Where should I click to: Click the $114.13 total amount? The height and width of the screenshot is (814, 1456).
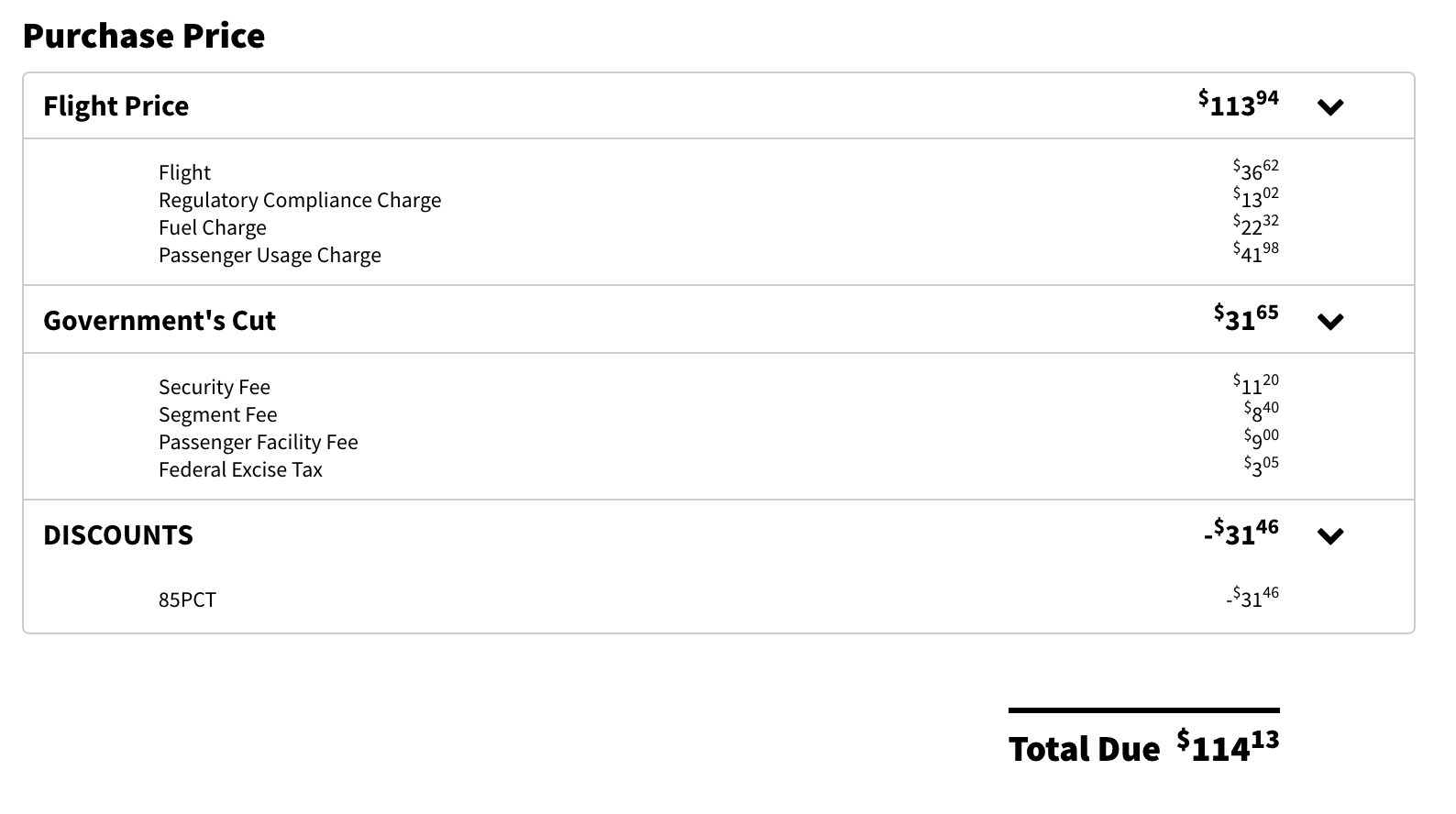1230,744
